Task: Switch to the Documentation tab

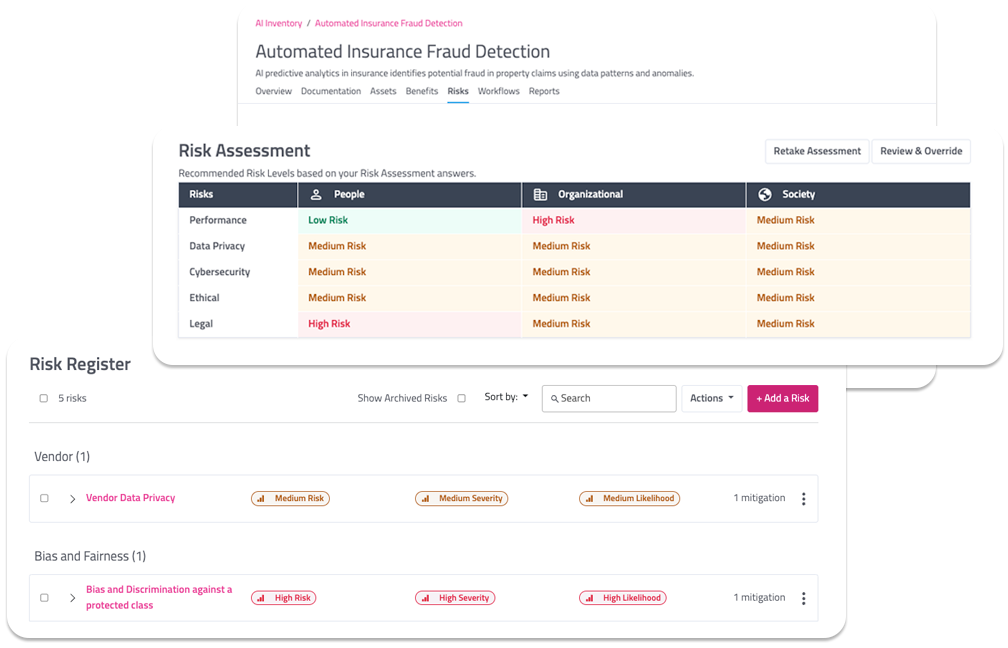Action: pos(331,91)
